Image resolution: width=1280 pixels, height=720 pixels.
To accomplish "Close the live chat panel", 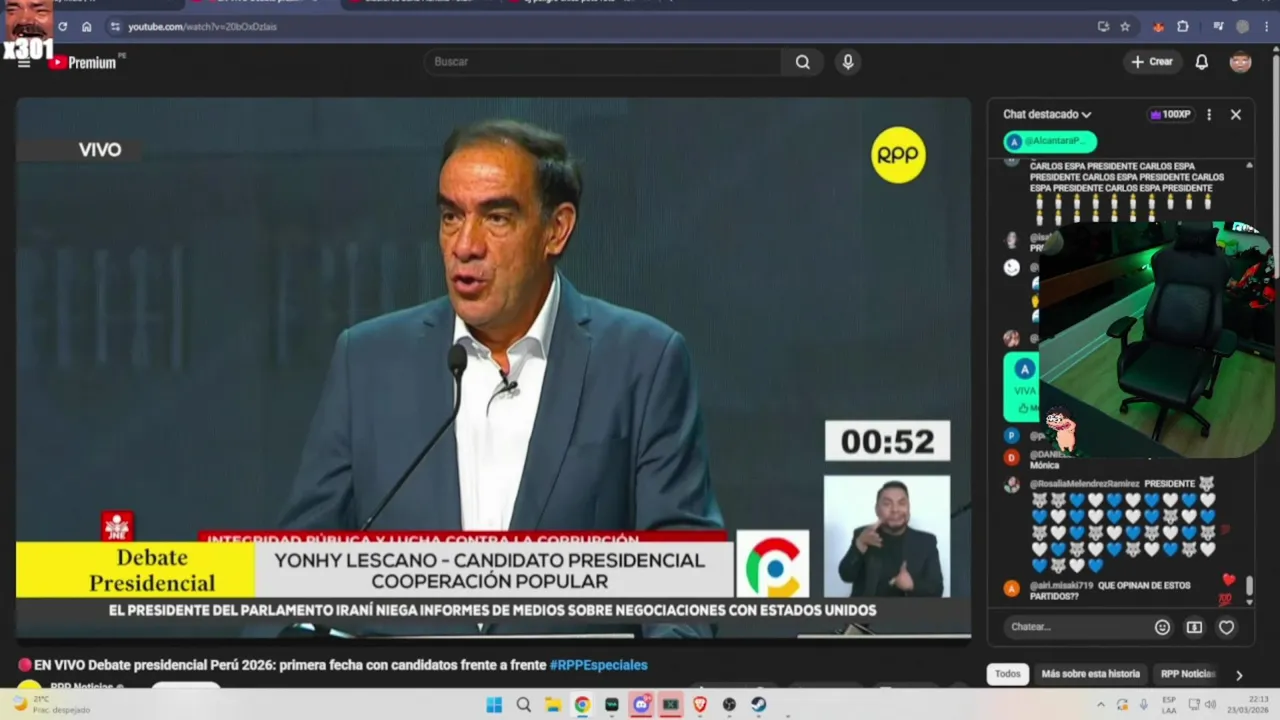I will click(1236, 115).
